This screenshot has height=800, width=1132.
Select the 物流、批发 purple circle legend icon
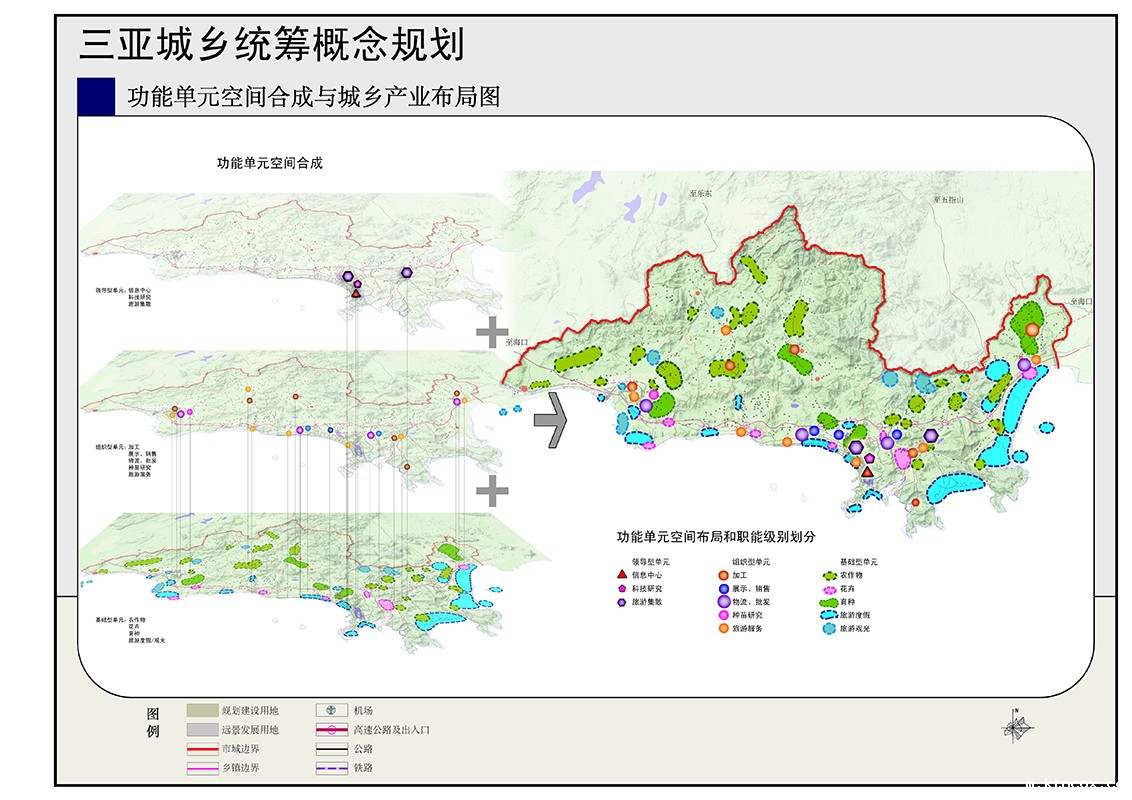[722, 602]
